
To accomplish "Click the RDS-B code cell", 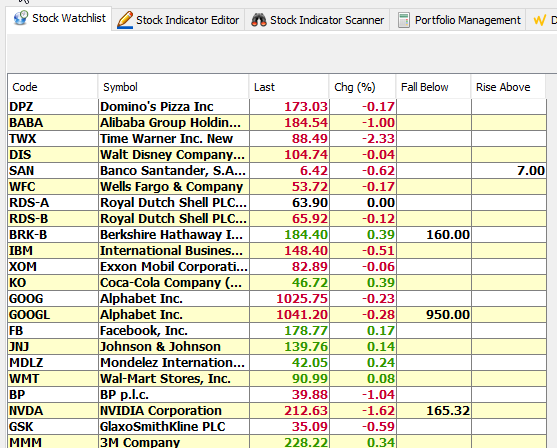I will pyautogui.click(x=53, y=218).
